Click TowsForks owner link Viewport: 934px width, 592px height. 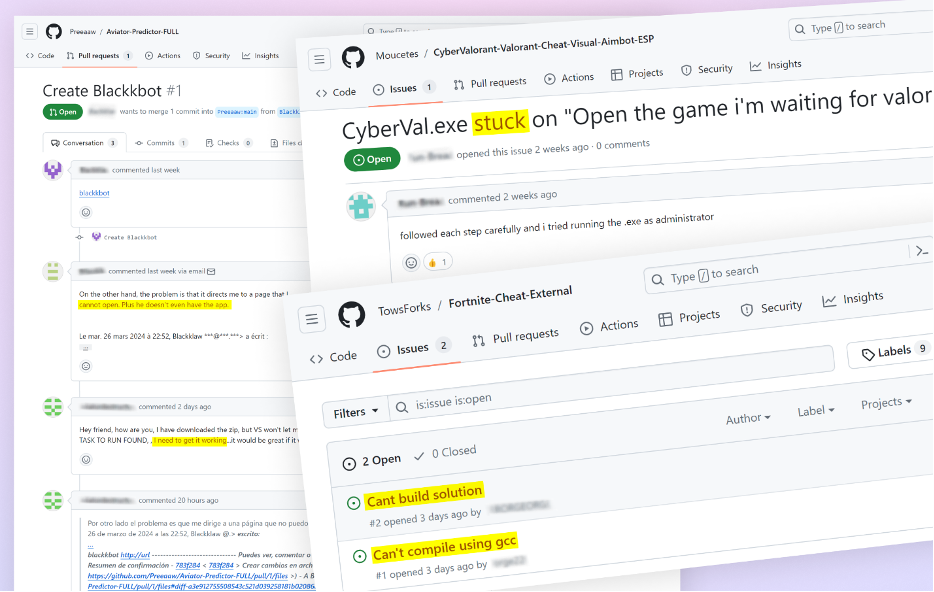[x=404, y=309]
